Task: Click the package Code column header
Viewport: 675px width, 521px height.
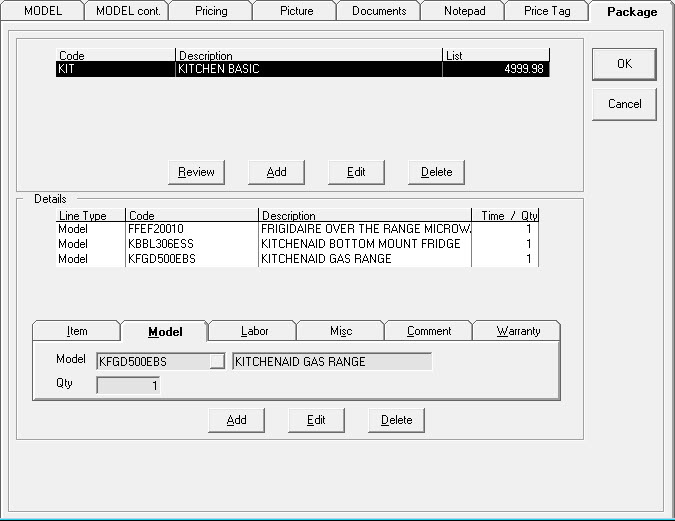Action: tap(115, 55)
